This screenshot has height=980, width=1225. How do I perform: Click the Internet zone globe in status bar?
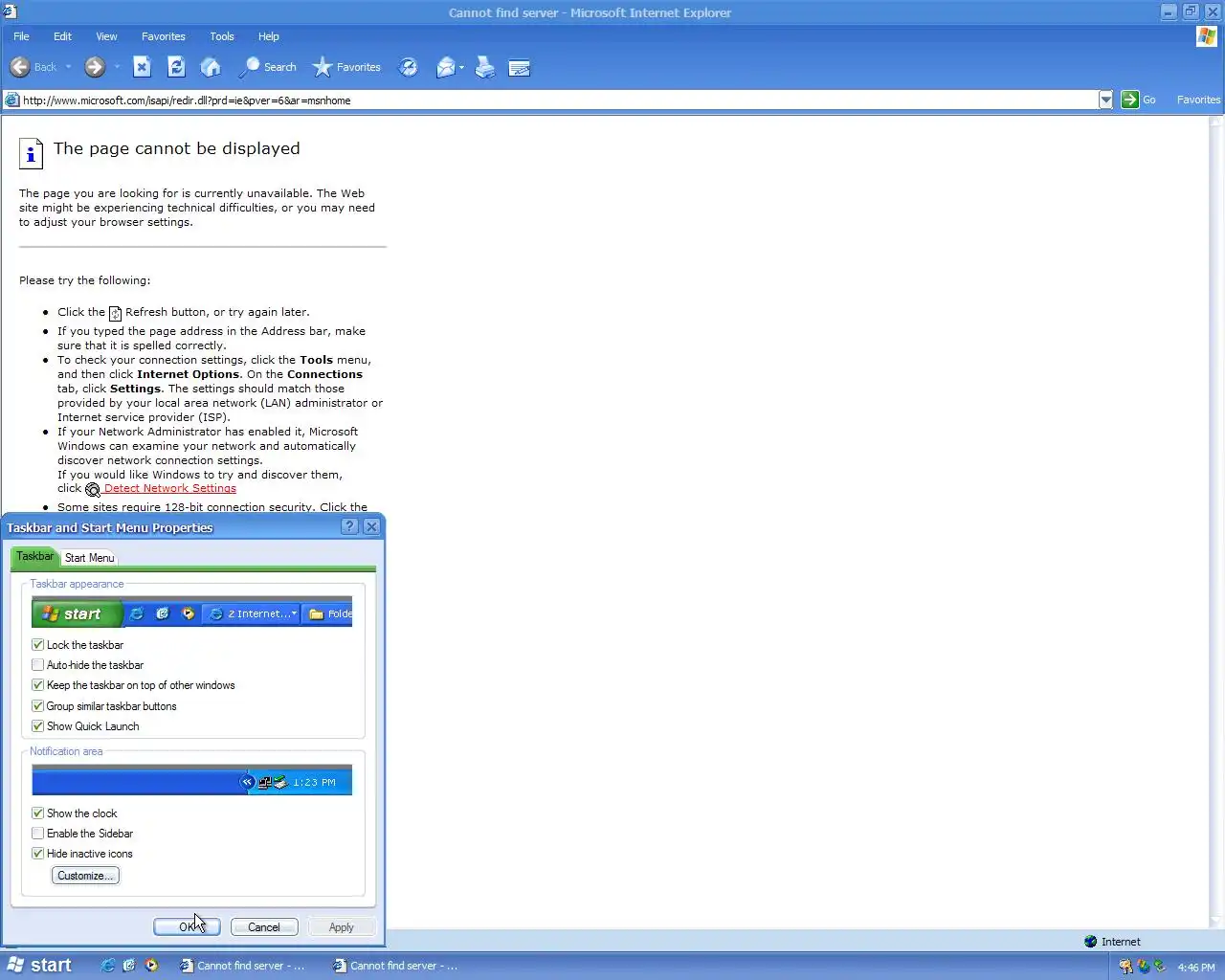click(x=1090, y=942)
